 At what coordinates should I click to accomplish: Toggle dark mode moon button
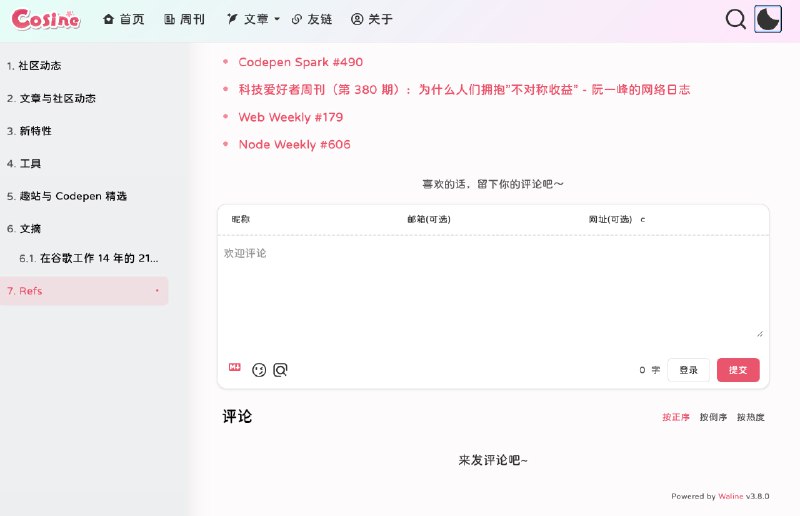768,19
